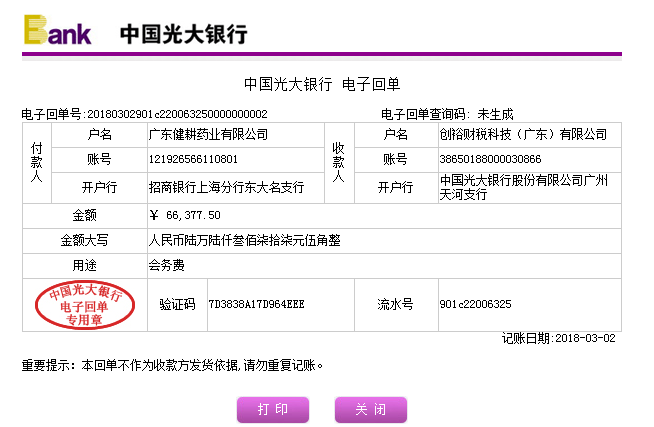Click the 电子回单查询码 label

tap(425, 114)
